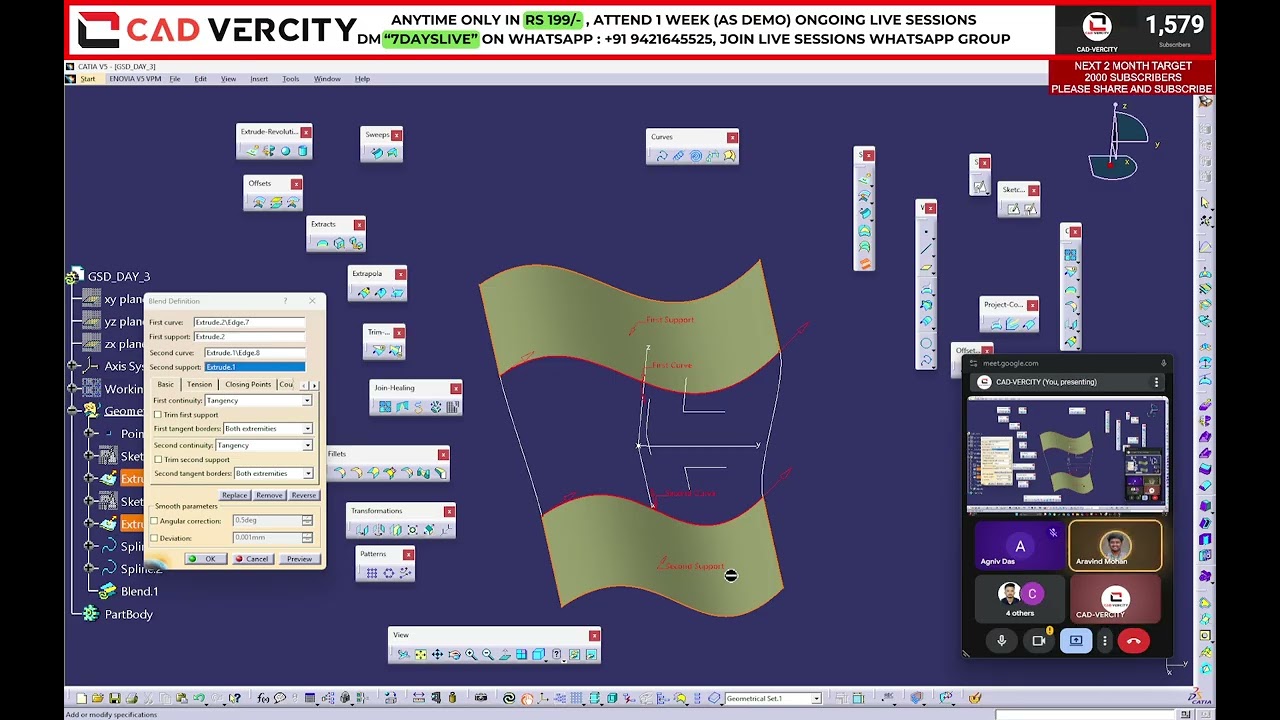Select GSD_DAY_3 root tree node
This screenshot has height=720, width=1280.
pos(118,277)
